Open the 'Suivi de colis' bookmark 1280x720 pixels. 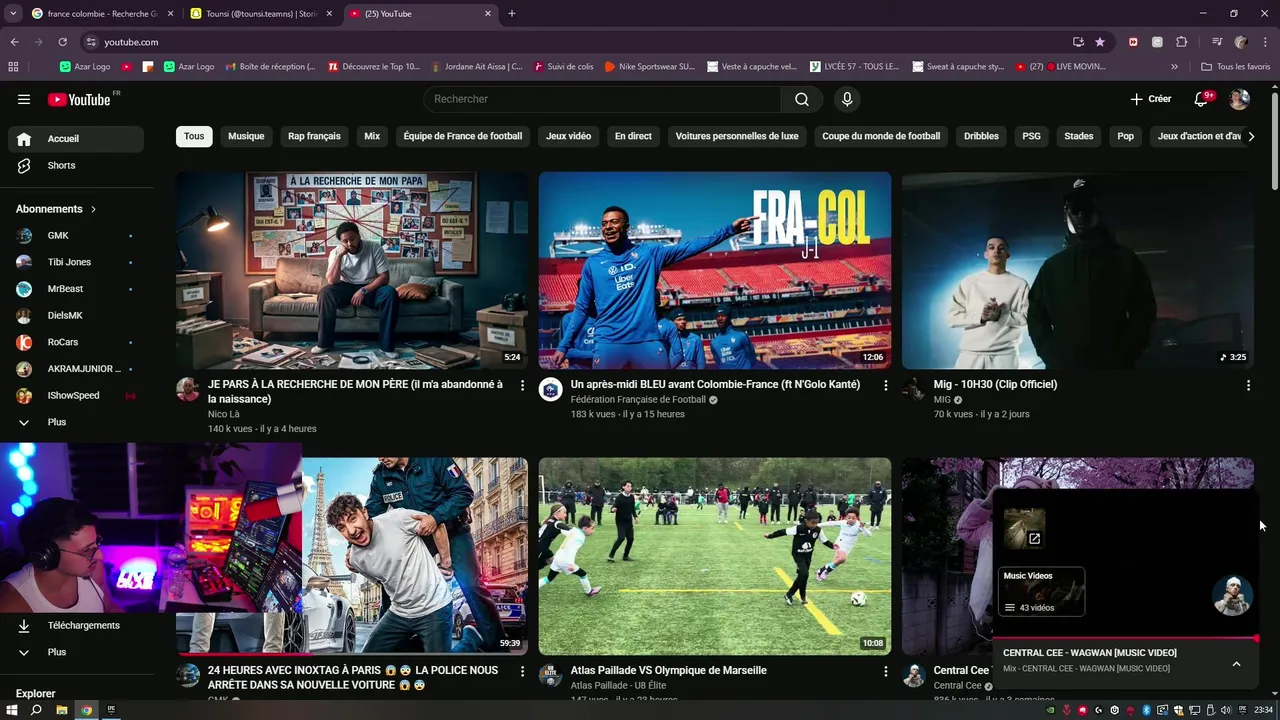(x=564, y=67)
